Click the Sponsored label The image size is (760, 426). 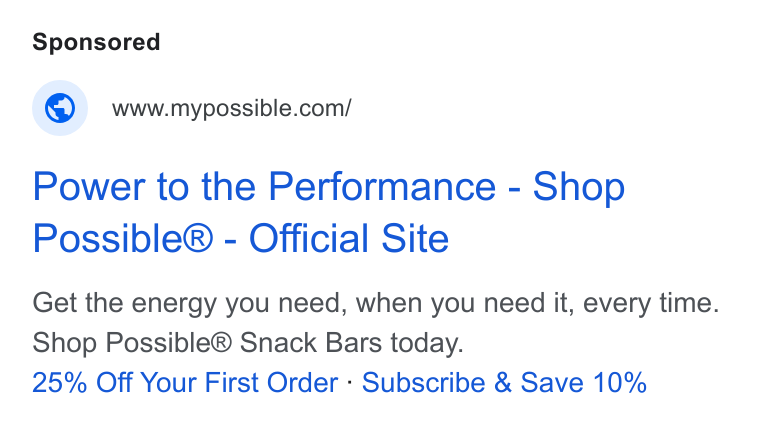(96, 42)
